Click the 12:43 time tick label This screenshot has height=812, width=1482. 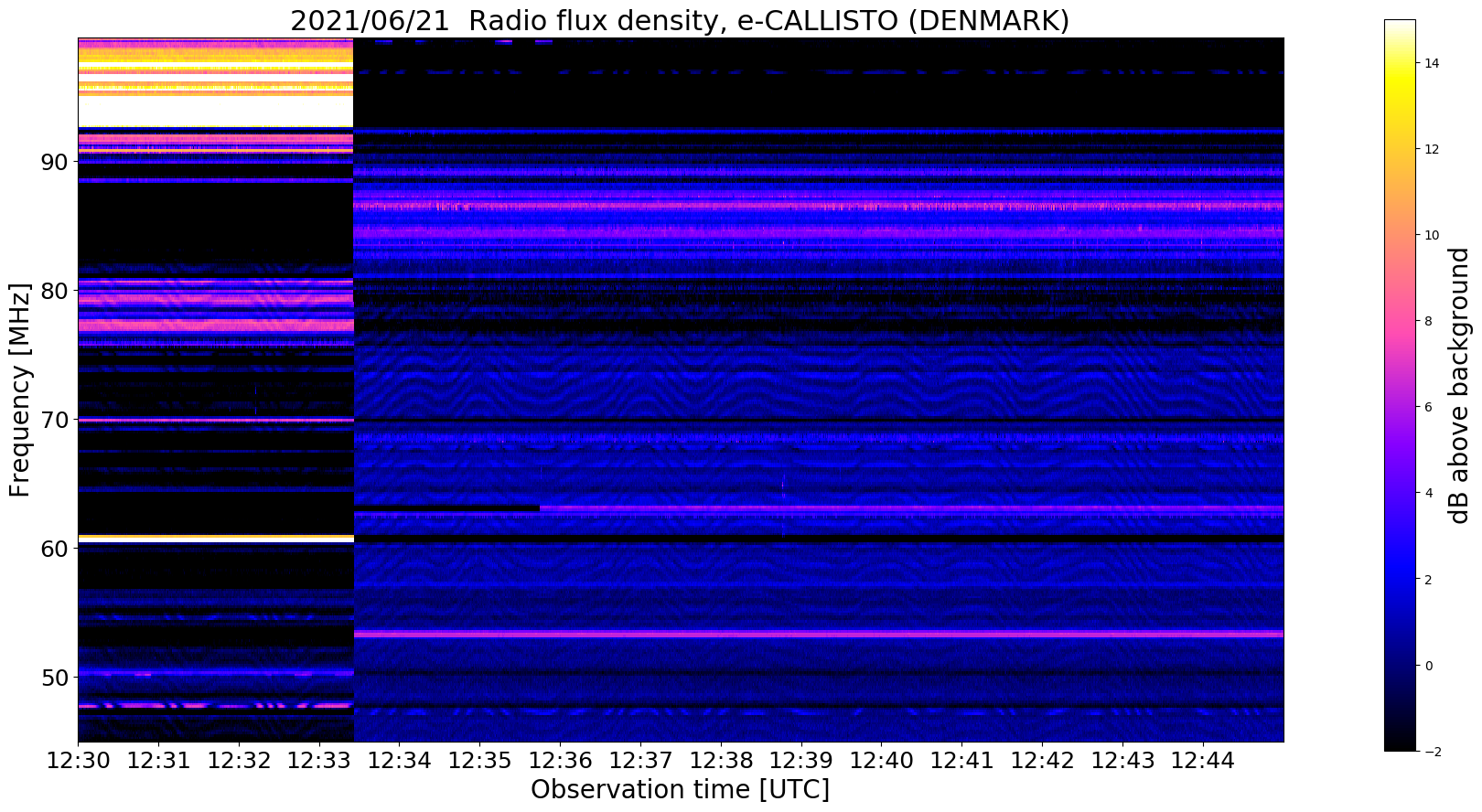pos(1123,761)
